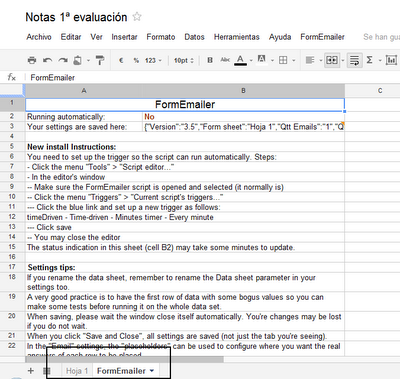Click the document title Notas 1ª evaluación
Viewport: 400px width, 379px height.
click(76, 17)
